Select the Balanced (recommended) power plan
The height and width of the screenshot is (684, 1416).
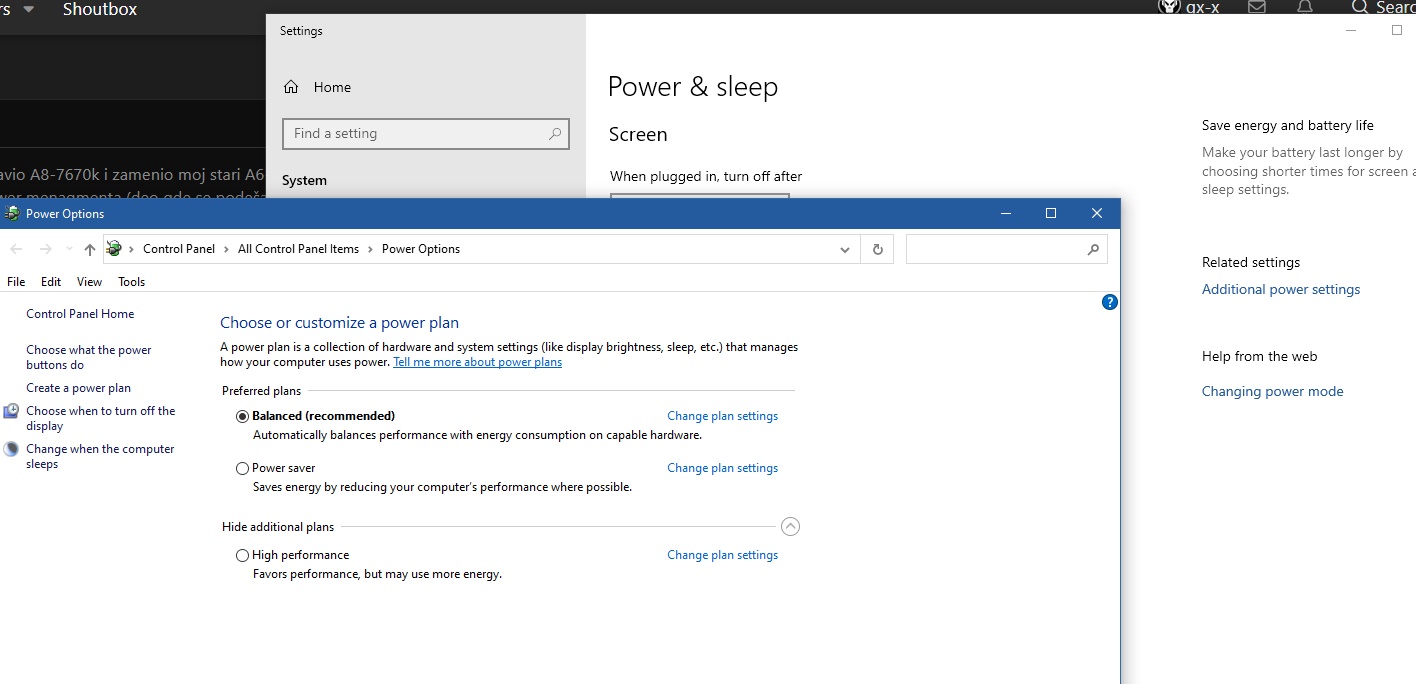pyautogui.click(x=242, y=416)
